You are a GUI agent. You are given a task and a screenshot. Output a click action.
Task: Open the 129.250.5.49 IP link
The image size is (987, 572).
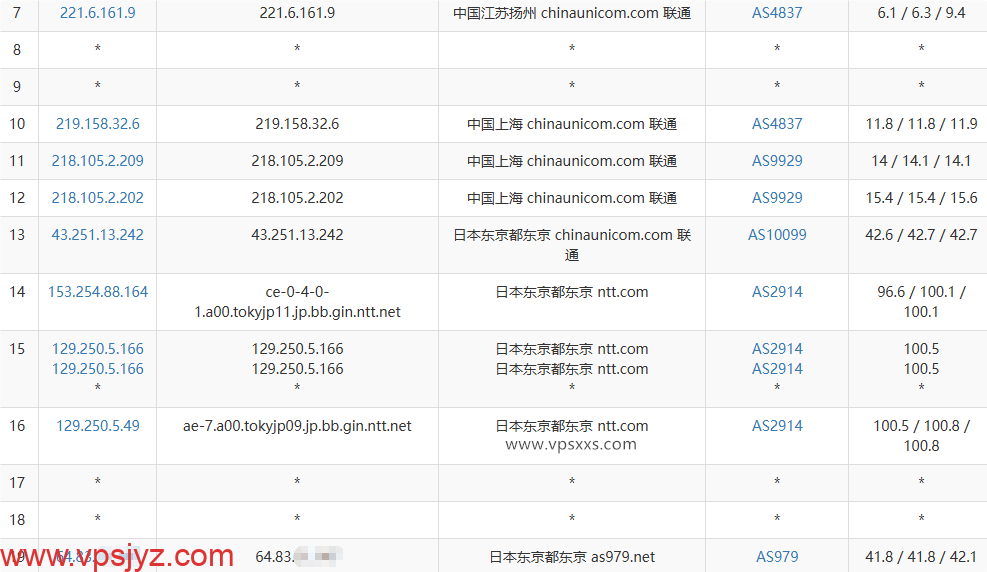98,426
